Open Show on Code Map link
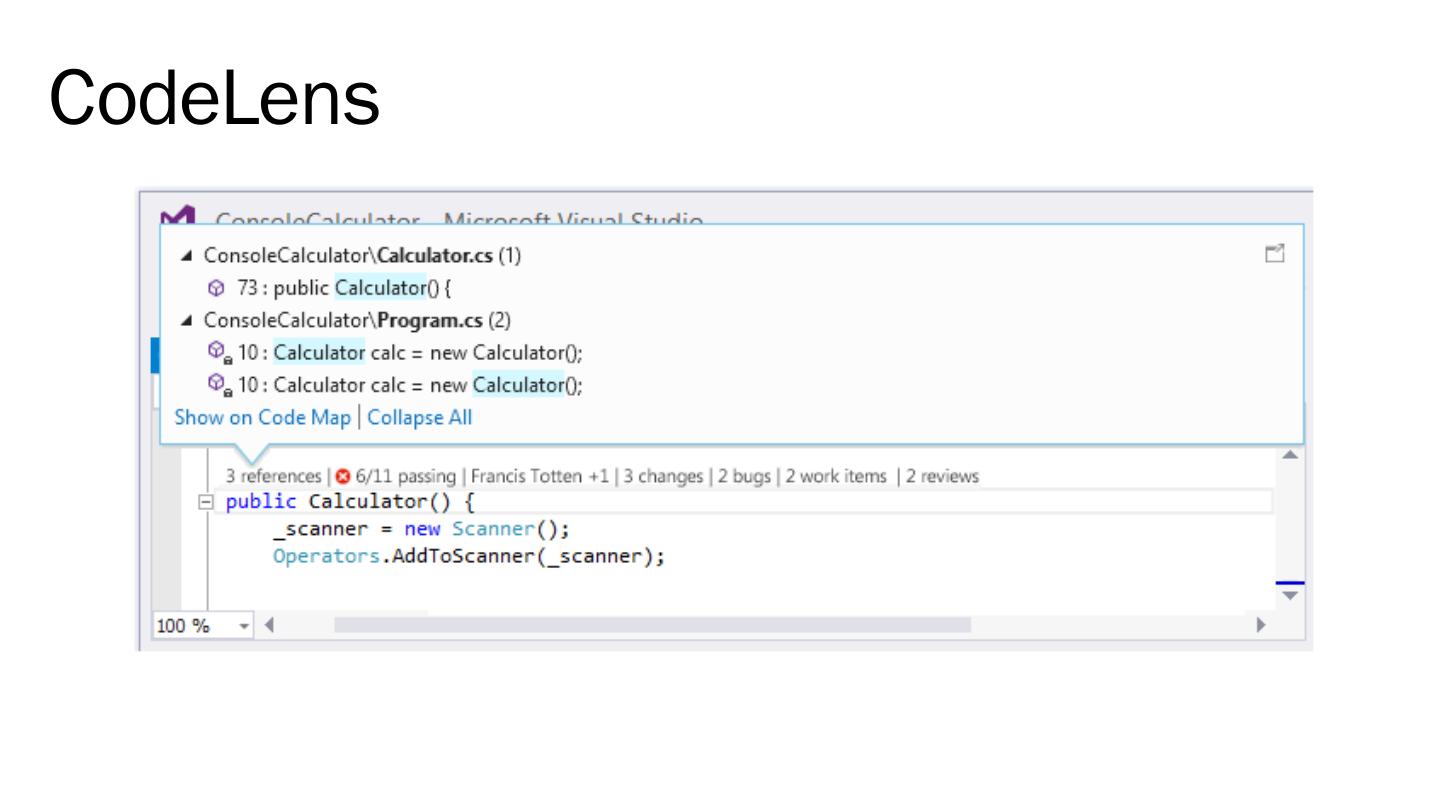This screenshot has width=1441, height=811. (262, 418)
